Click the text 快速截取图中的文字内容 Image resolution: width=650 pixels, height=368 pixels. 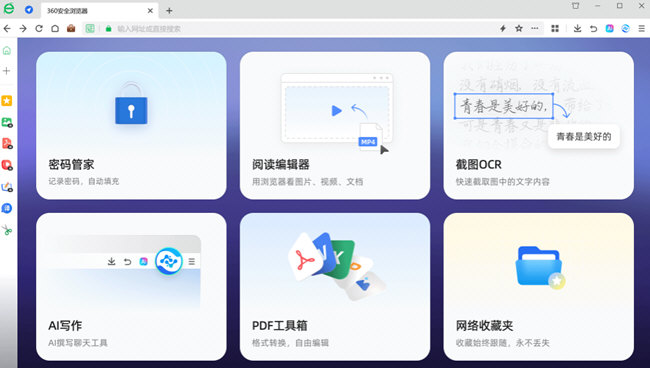tap(502, 182)
